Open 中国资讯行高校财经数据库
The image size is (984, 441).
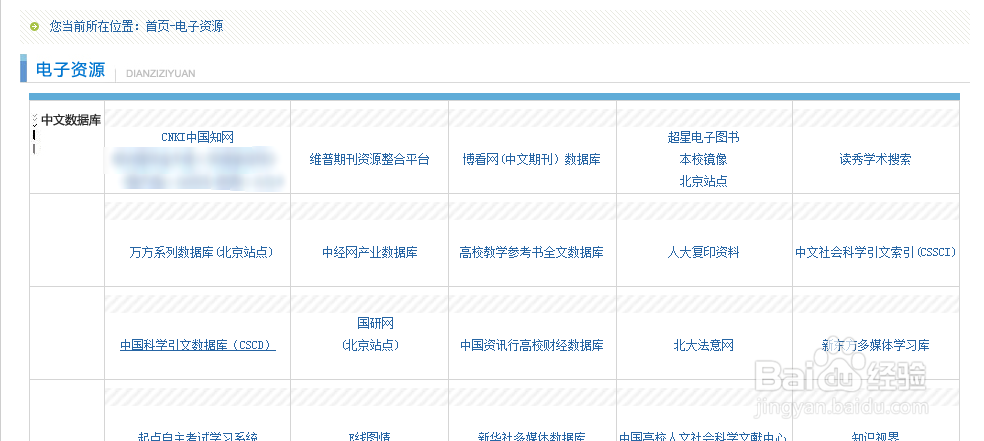click(x=532, y=345)
